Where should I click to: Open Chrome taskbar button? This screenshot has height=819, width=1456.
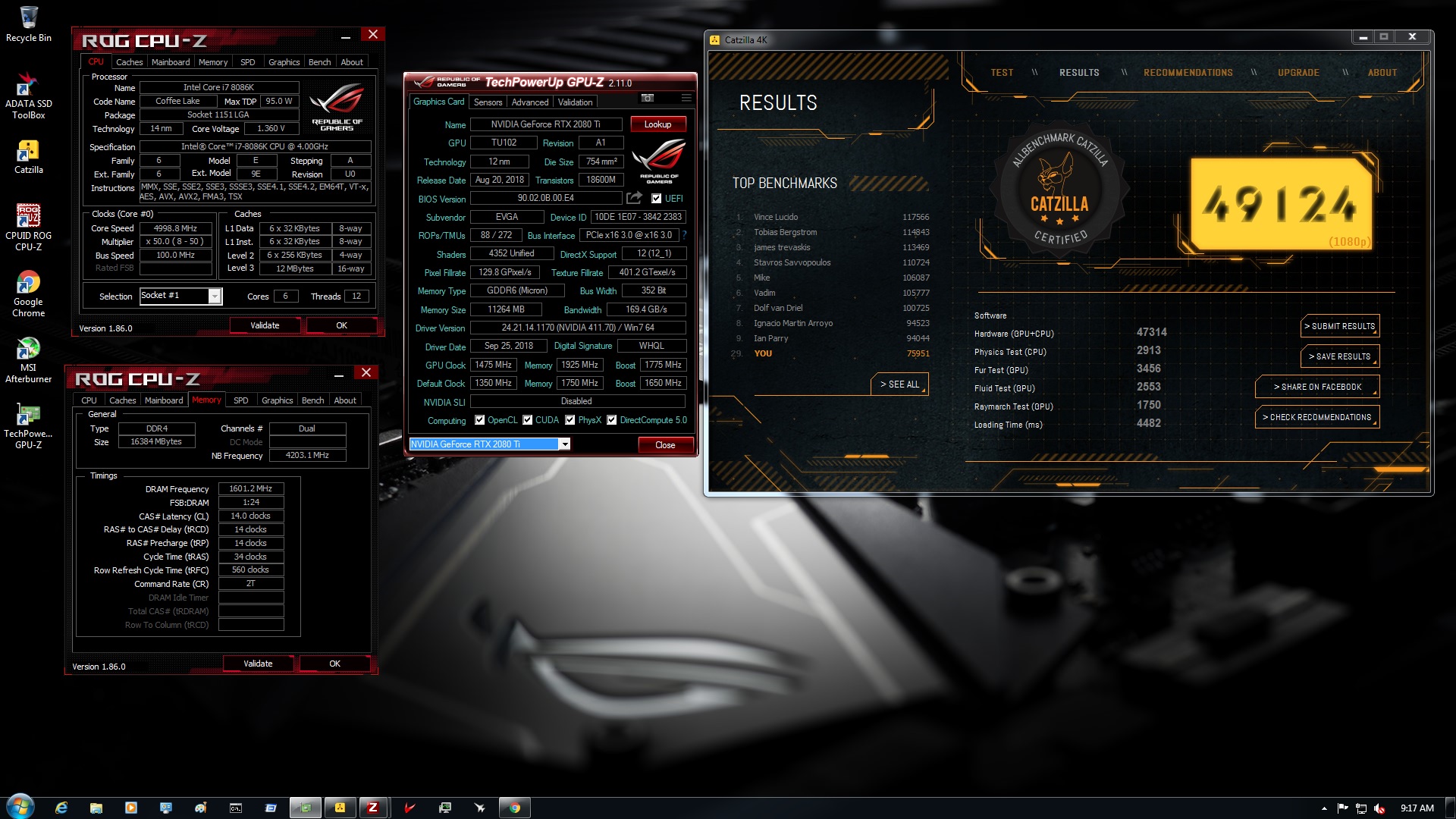coord(515,808)
